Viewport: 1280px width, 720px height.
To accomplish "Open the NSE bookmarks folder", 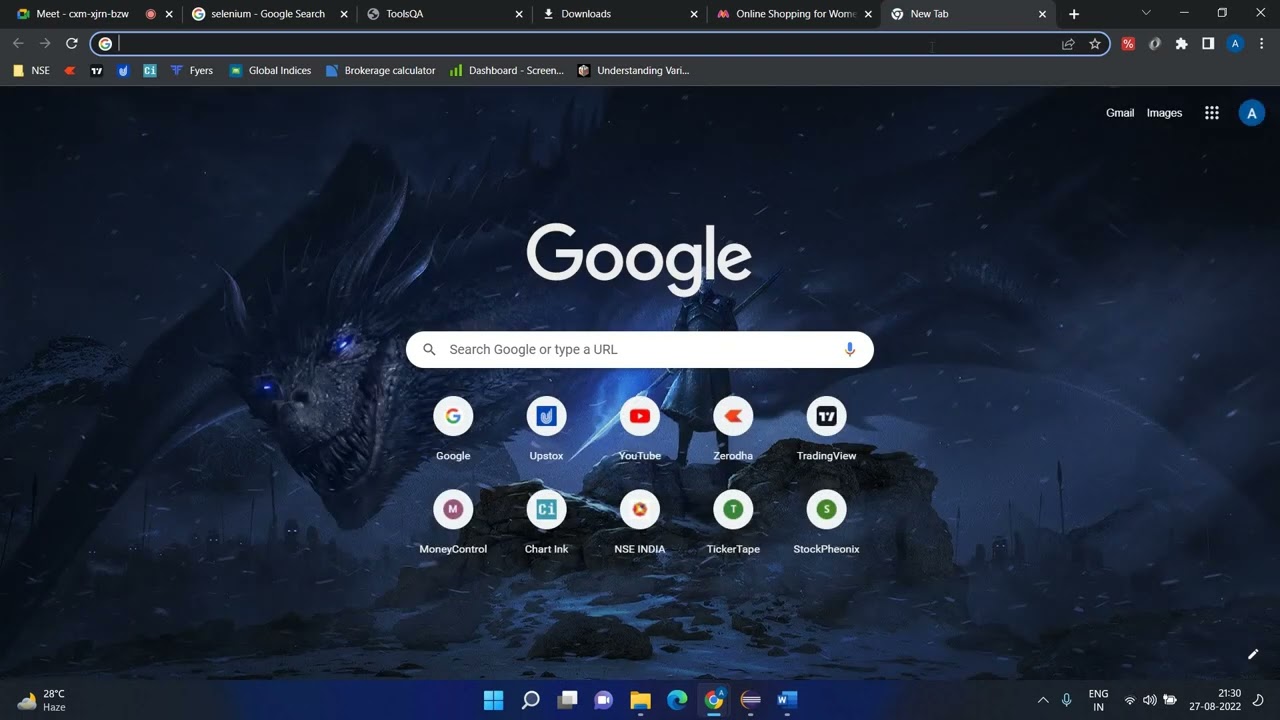I will (31, 71).
